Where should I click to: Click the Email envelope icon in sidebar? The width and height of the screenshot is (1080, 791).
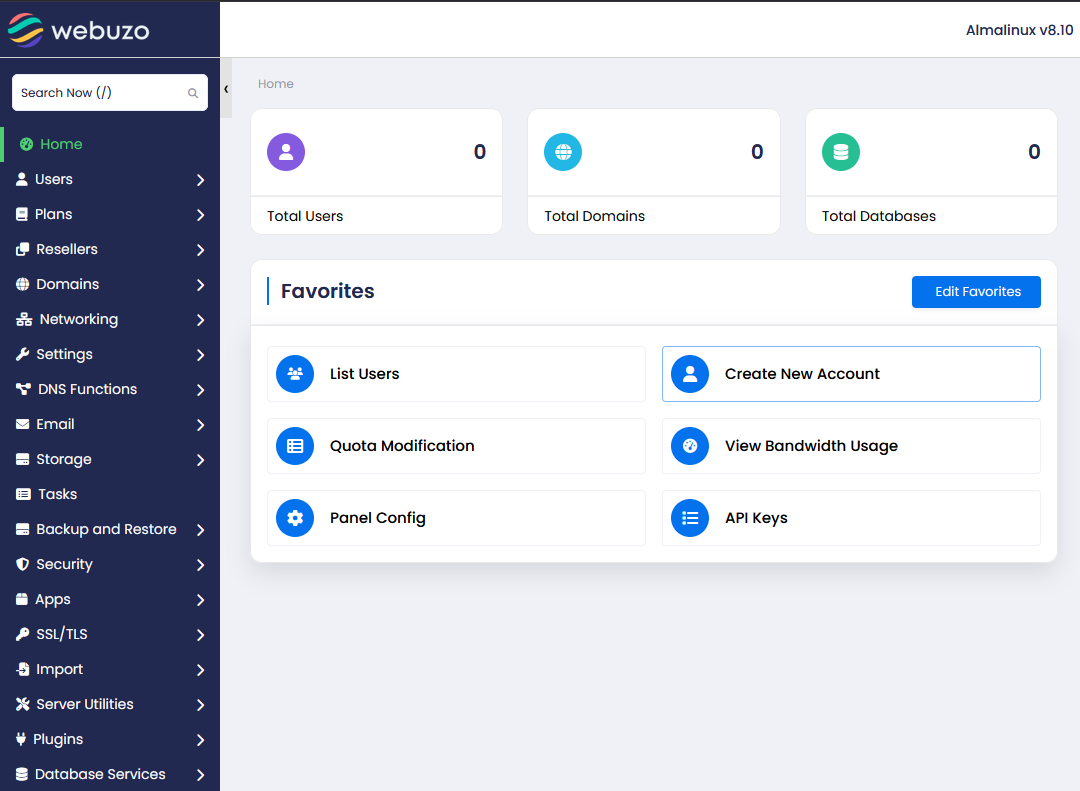point(23,424)
